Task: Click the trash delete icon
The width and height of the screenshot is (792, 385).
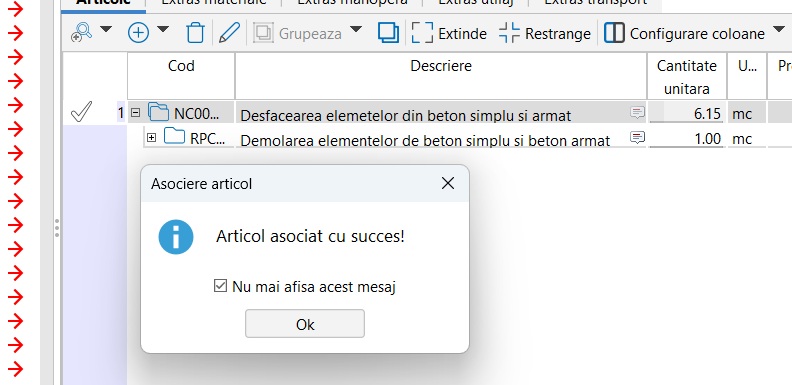Action: coord(195,33)
